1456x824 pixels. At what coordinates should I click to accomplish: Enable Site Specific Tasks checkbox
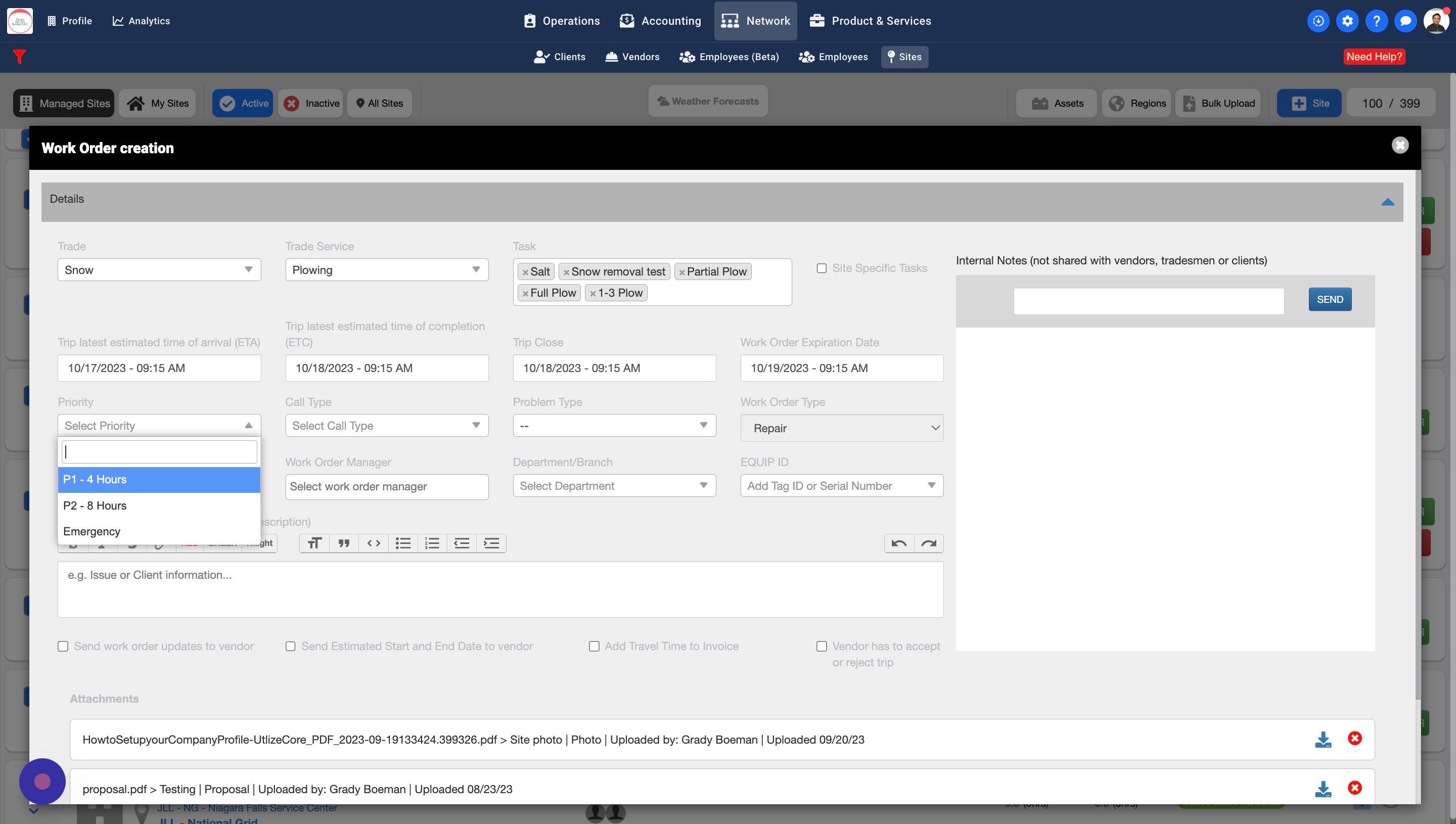point(821,268)
